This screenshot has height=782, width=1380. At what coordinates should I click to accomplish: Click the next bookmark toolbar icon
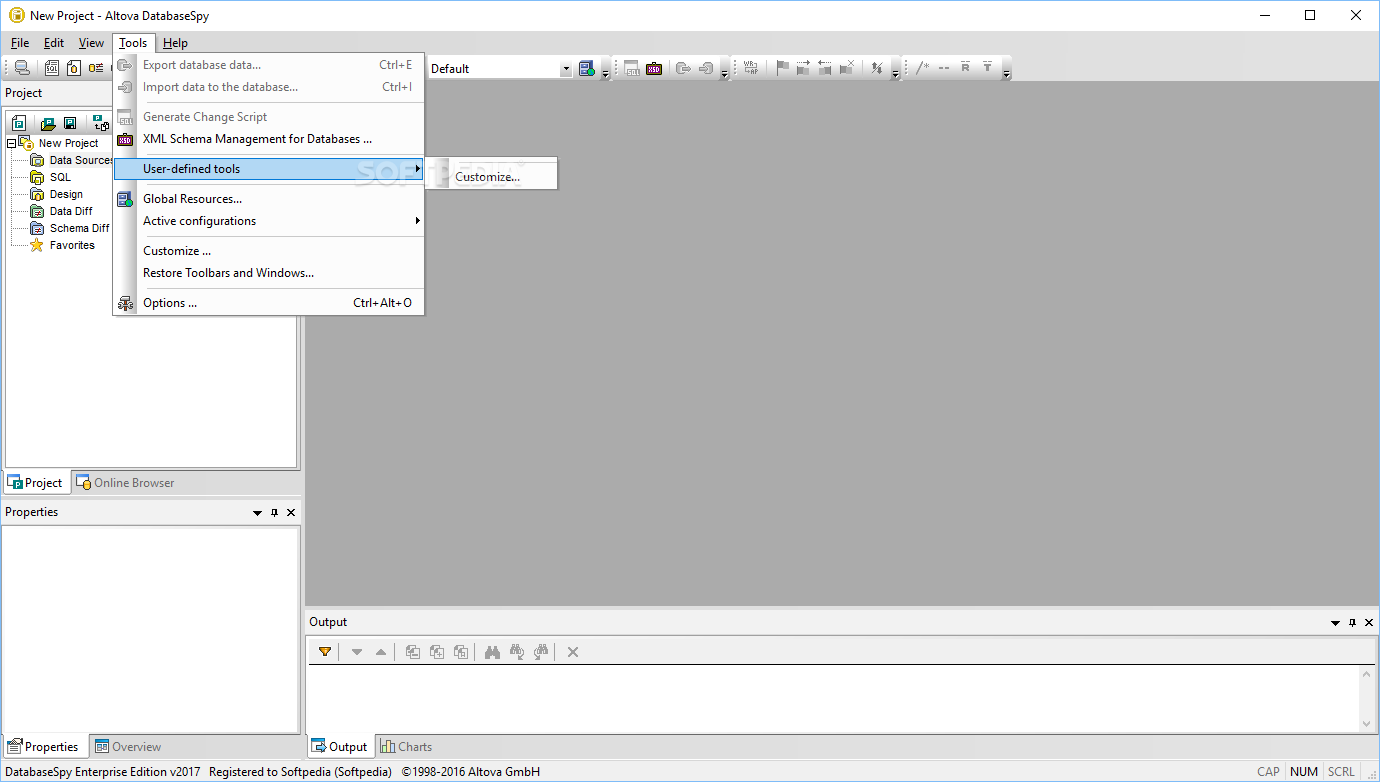[x=803, y=68]
